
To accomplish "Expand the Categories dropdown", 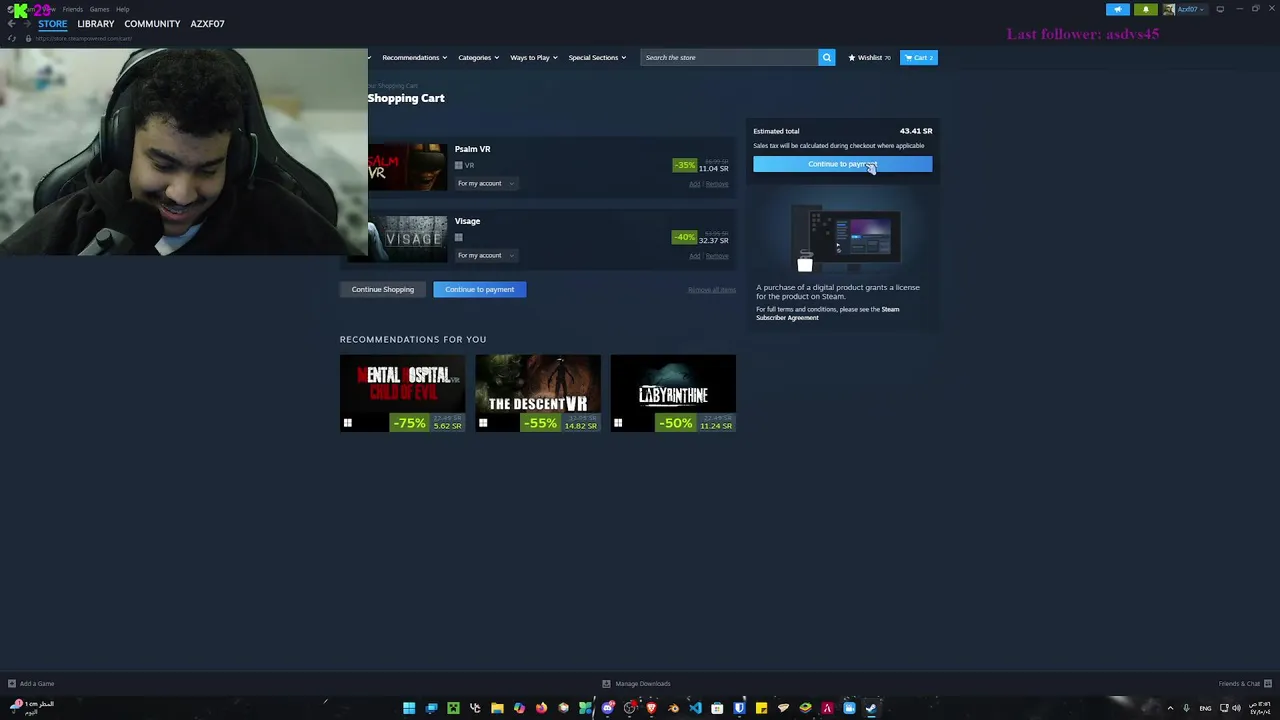I will [x=478, y=57].
